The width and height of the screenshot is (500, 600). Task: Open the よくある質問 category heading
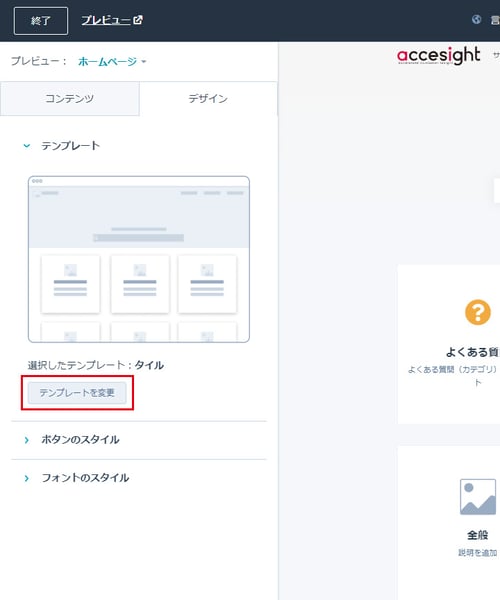(x=473, y=352)
